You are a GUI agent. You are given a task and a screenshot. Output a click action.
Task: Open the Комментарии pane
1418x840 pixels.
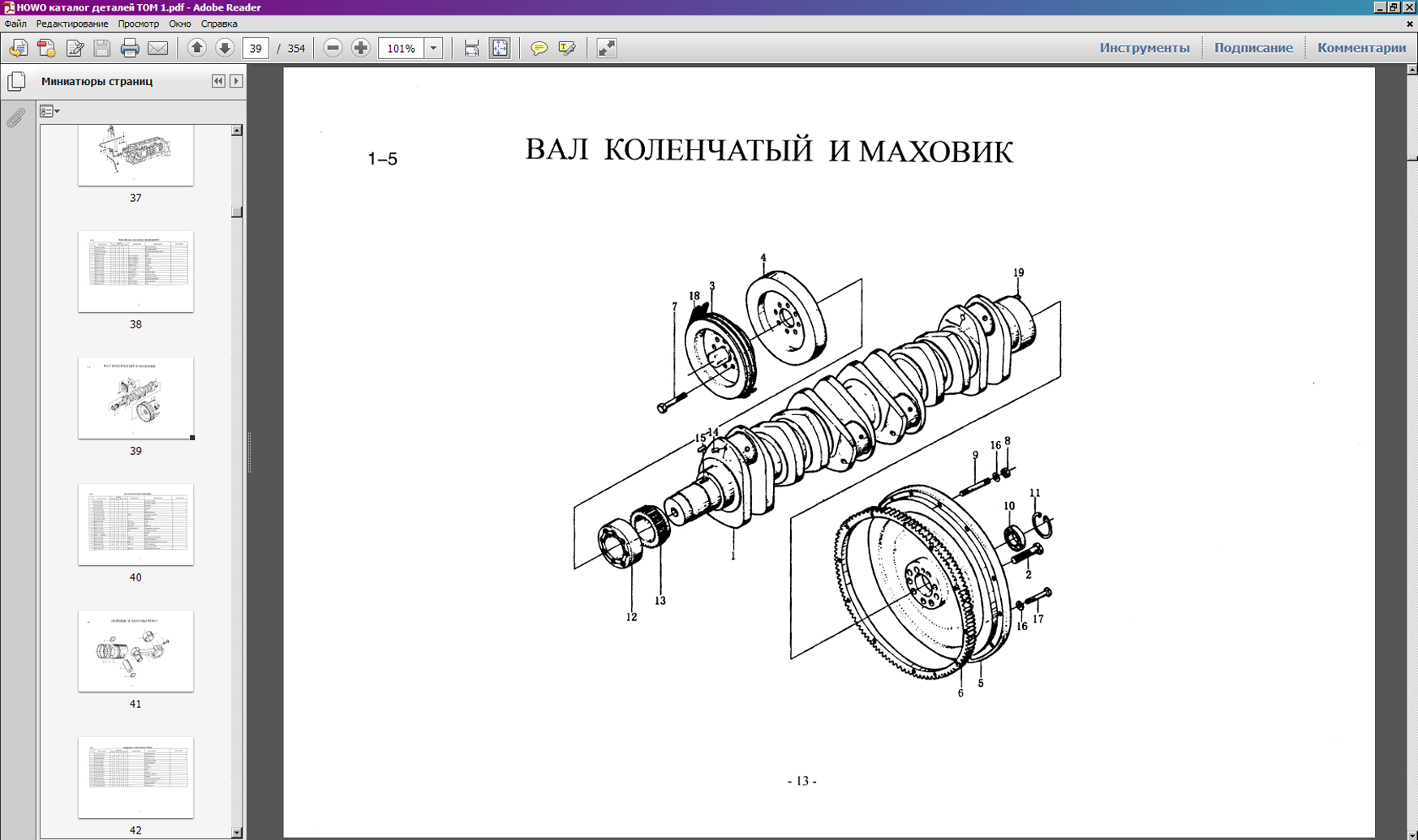pos(1361,48)
